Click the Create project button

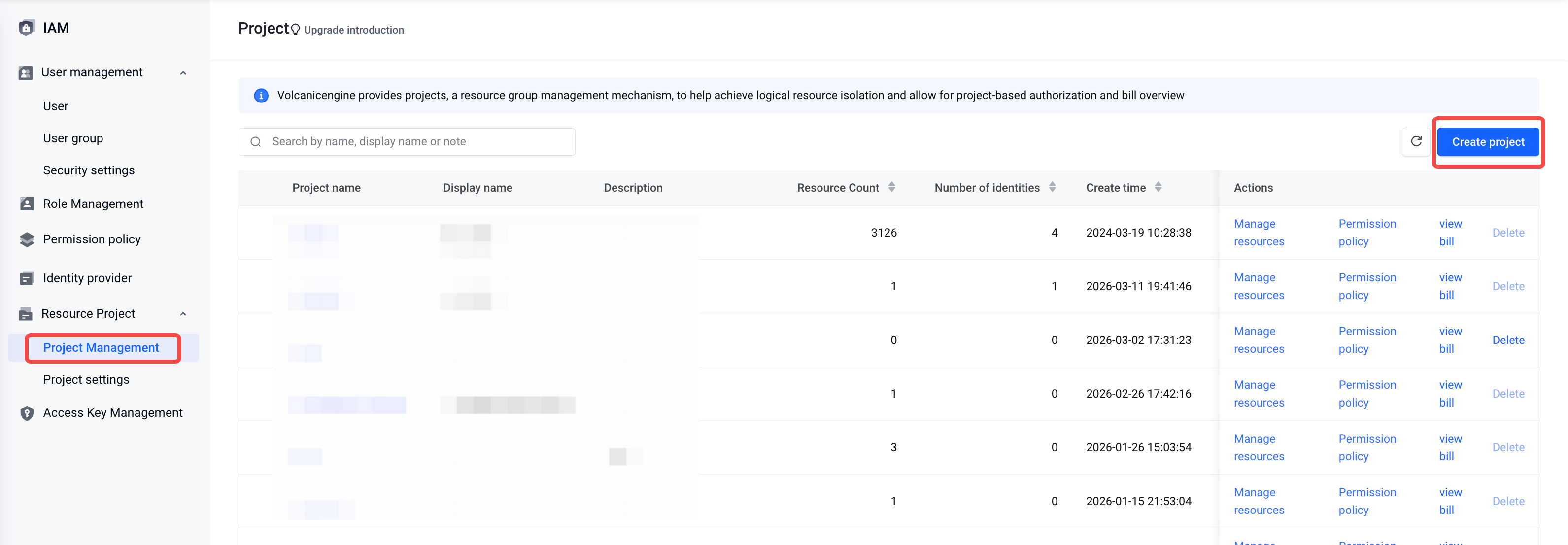[x=1488, y=142]
